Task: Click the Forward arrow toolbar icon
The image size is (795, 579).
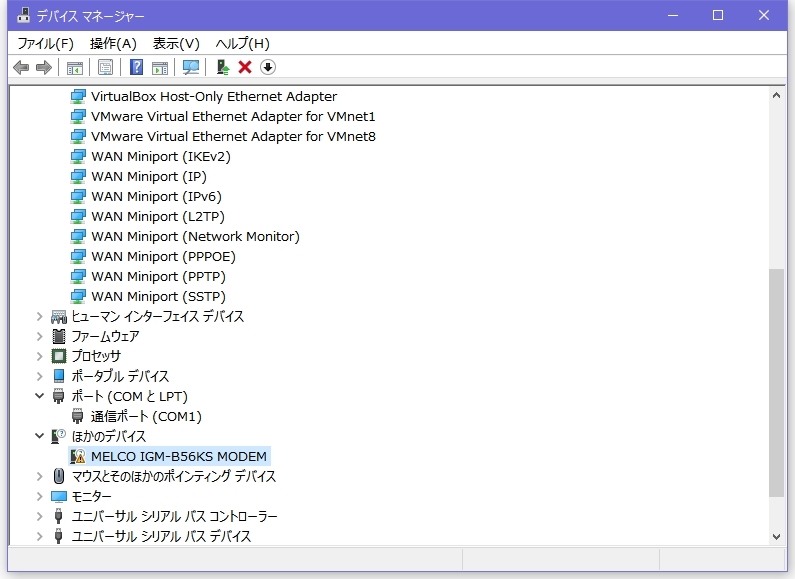Action: coord(44,67)
